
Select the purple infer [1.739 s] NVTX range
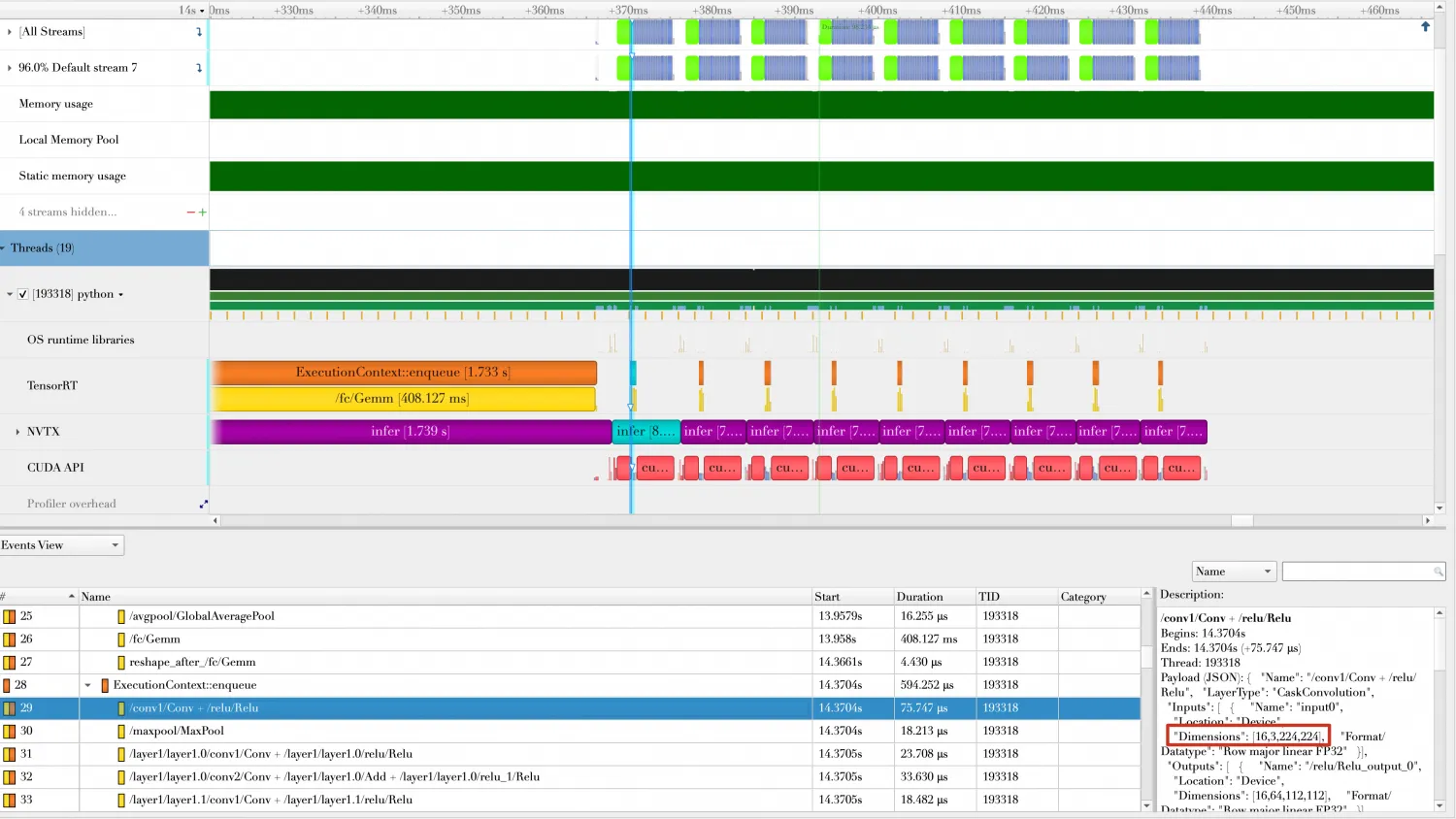point(411,432)
